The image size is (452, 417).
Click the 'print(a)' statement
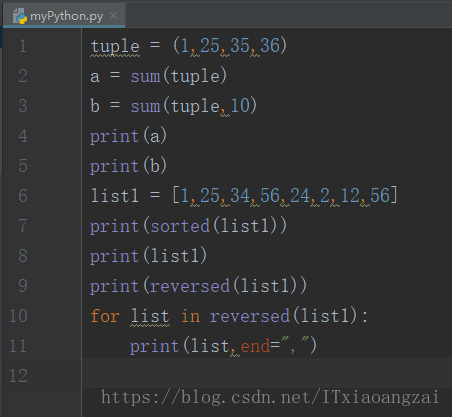pyautogui.click(x=128, y=136)
